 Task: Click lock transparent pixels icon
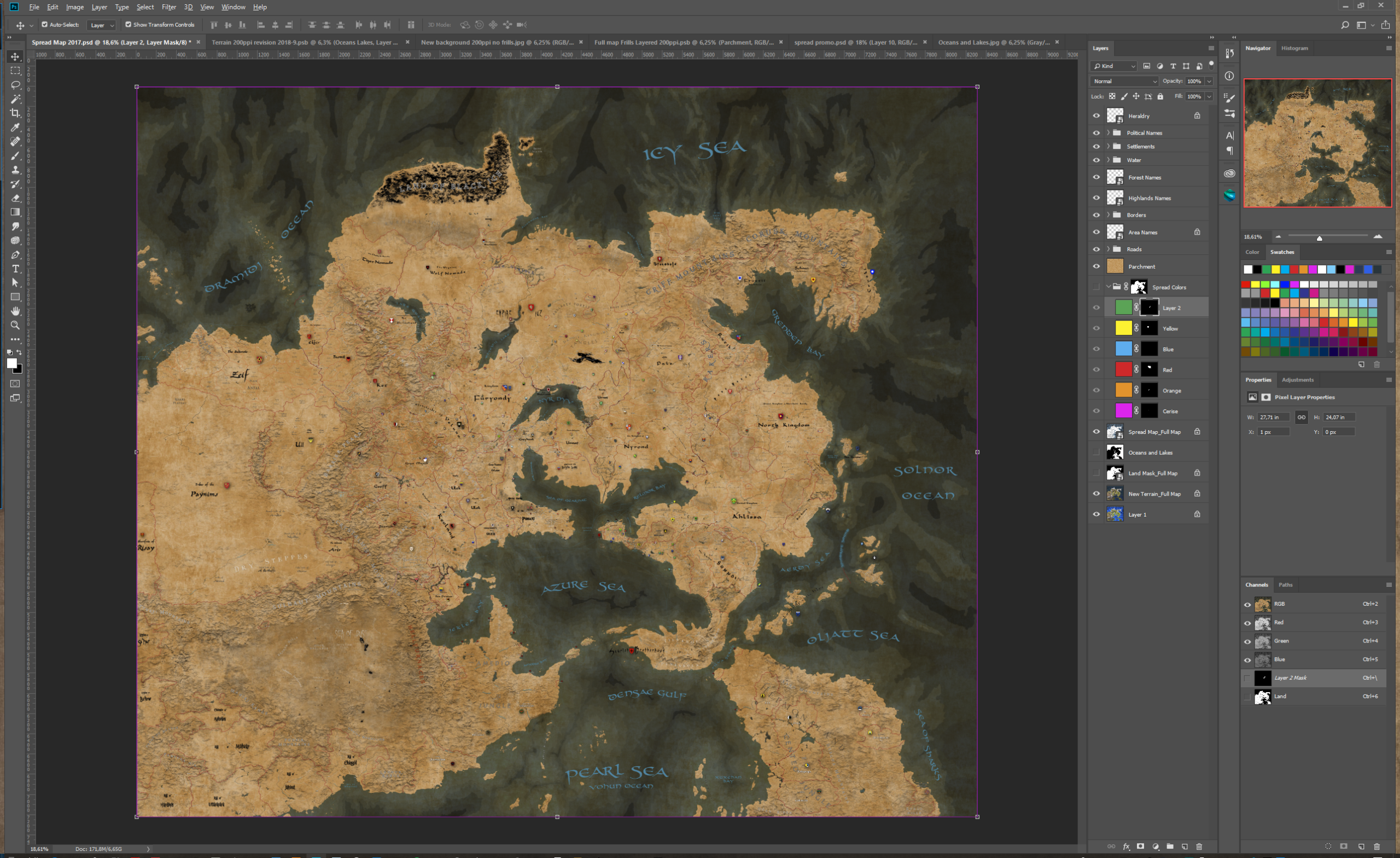click(x=1112, y=97)
